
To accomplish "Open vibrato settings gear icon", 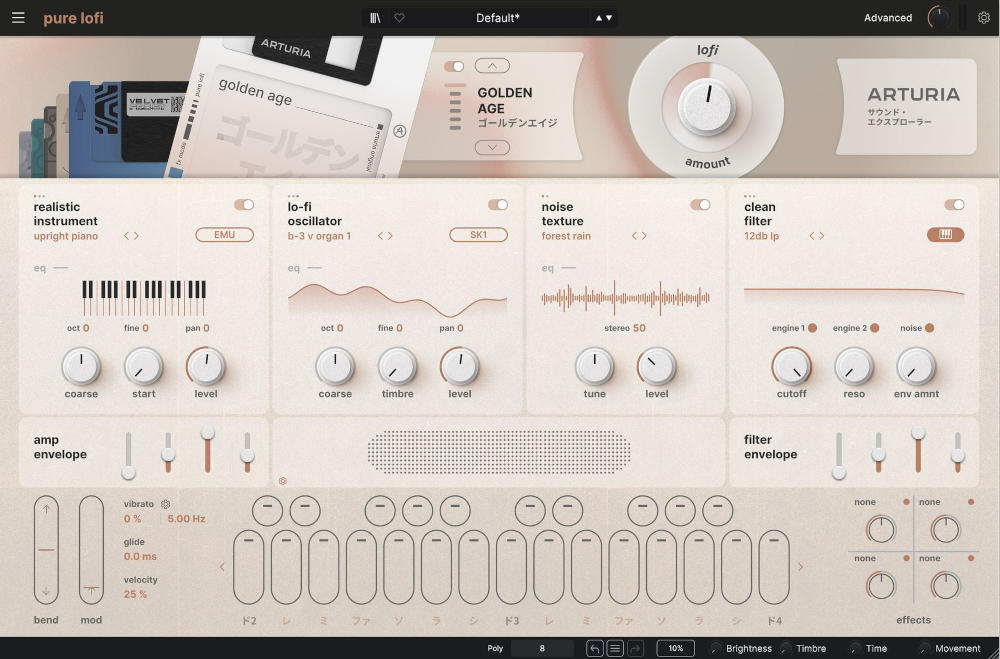I will (x=166, y=505).
